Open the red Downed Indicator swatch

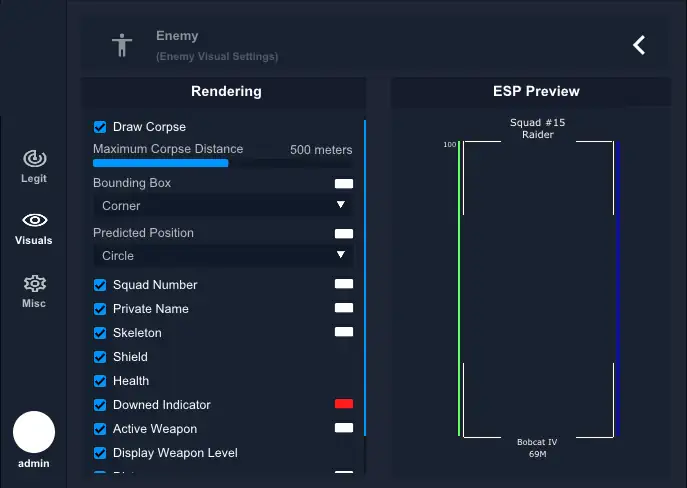pyautogui.click(x=344, y=403)
